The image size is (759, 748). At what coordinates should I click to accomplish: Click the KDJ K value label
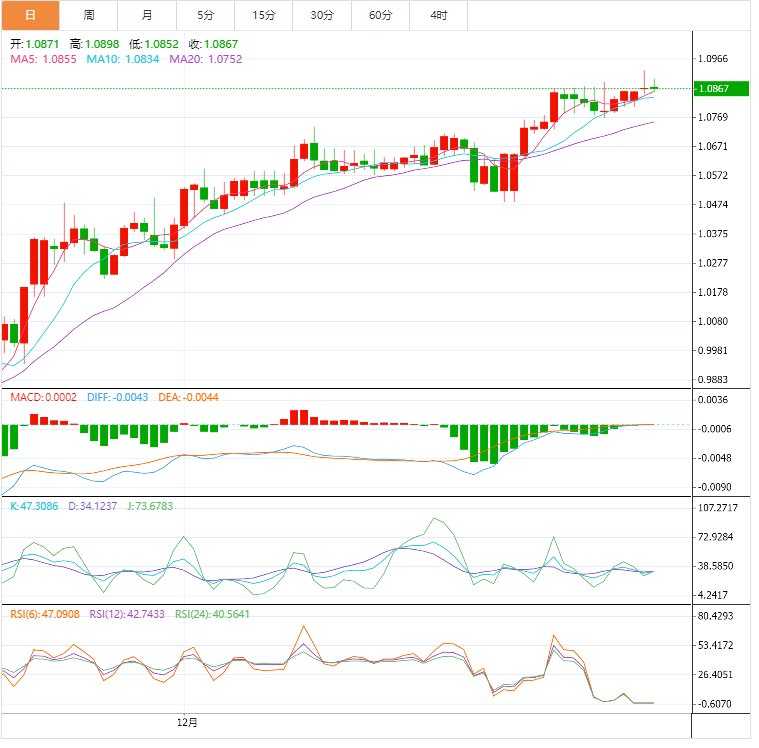[36, 506]
